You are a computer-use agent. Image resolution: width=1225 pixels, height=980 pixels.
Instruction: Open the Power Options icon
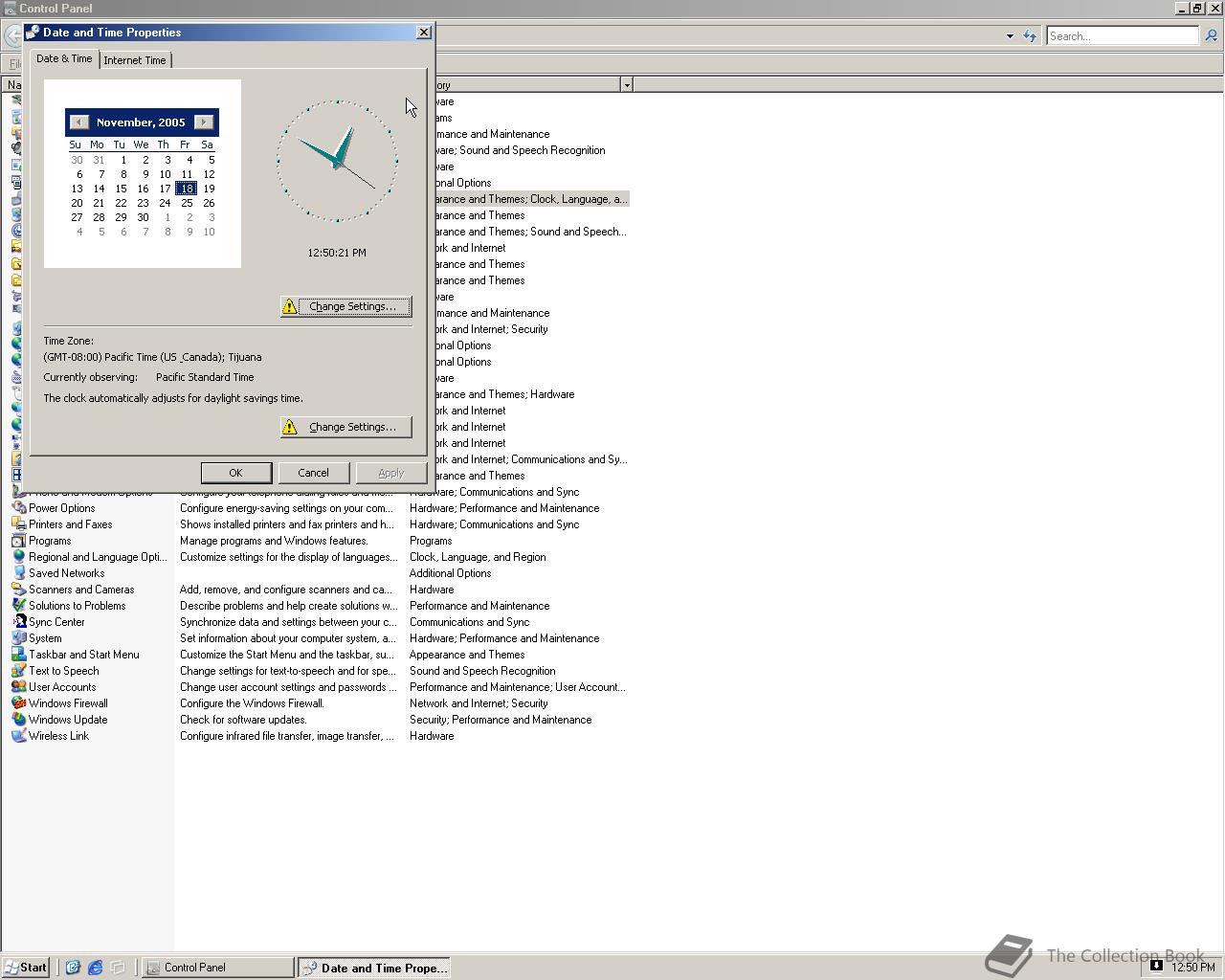coord(18,508)
